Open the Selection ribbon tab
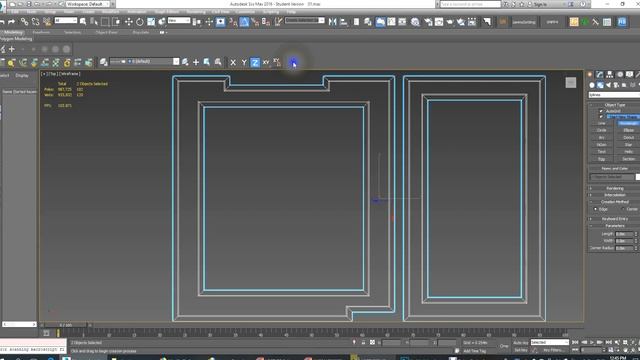The height and width of the screenshot is (360, 640). (x=72, y=32)
